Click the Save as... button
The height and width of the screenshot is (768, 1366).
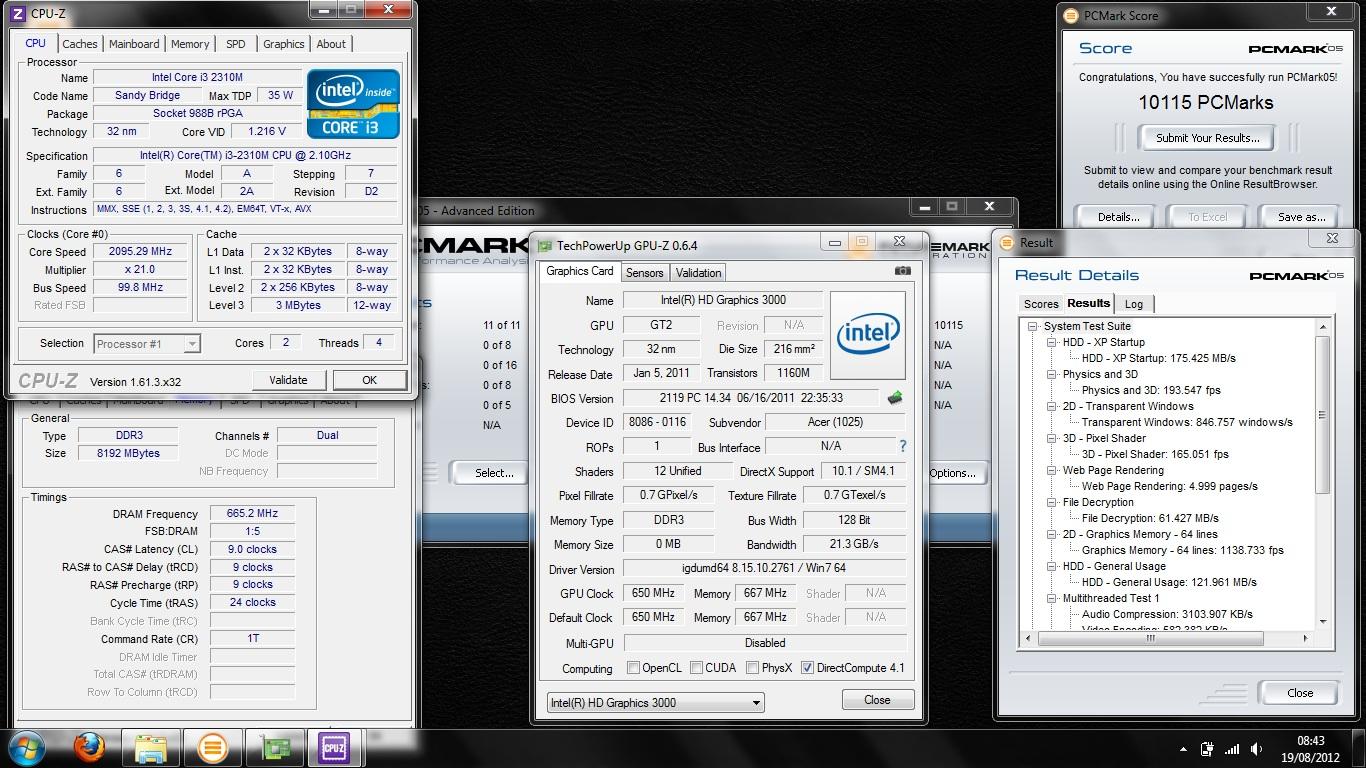[x=1302, y=217]
